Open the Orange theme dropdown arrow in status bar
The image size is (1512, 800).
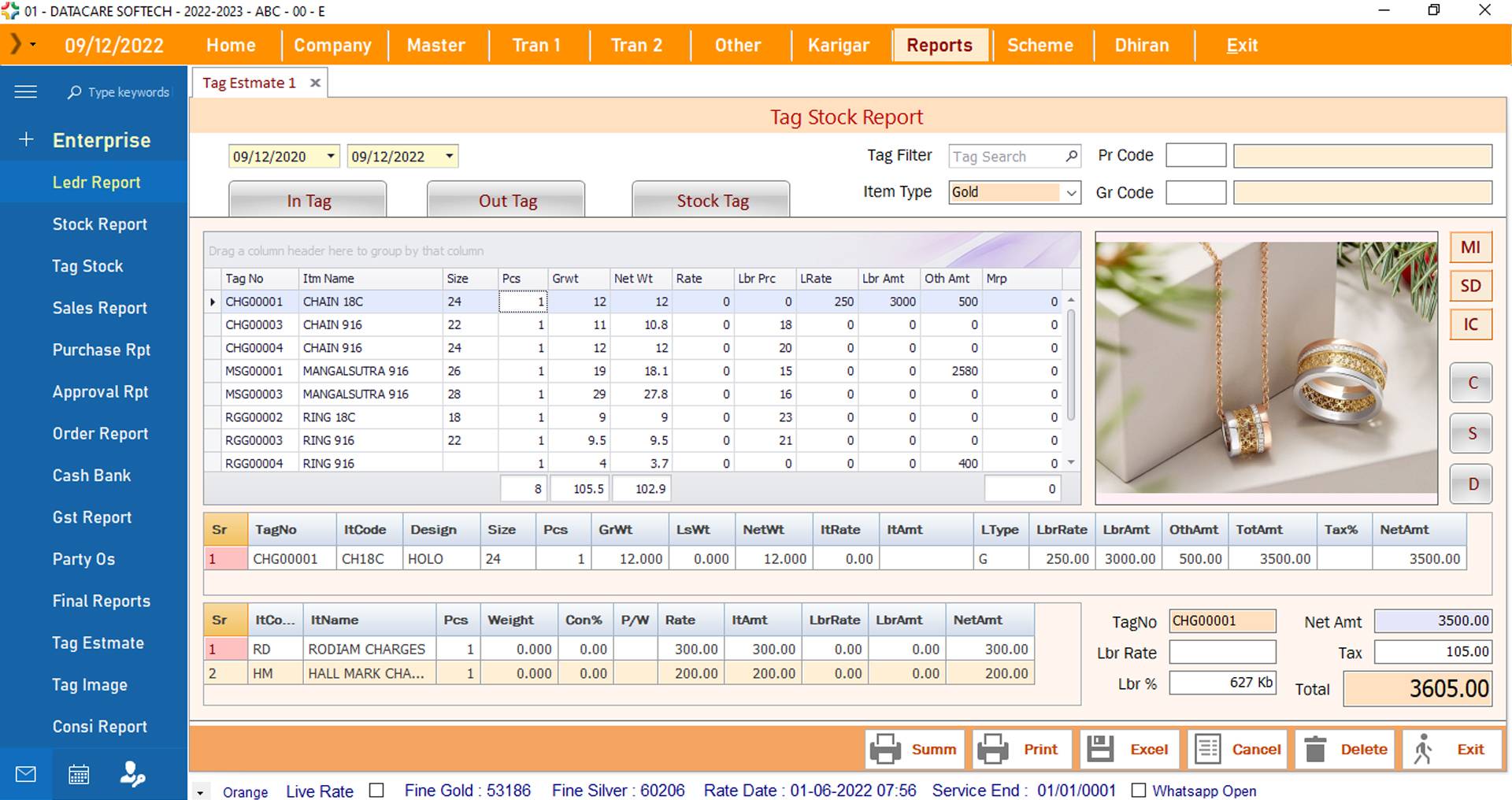200,792
